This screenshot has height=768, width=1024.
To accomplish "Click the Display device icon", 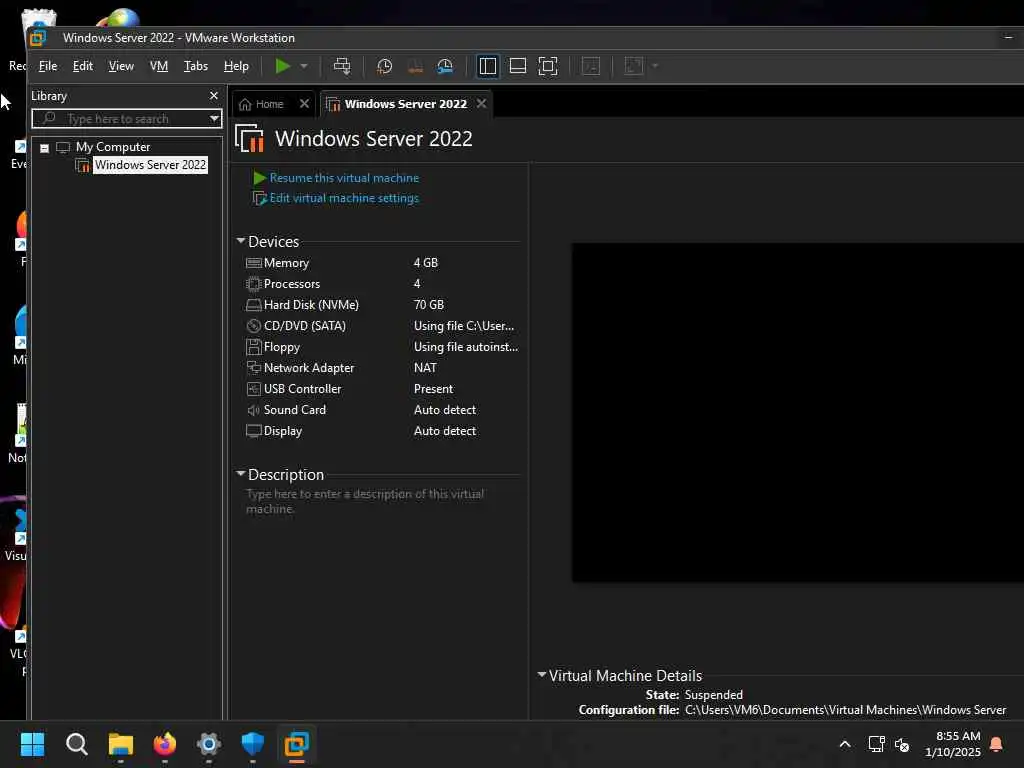I will (x=253, y=431).
